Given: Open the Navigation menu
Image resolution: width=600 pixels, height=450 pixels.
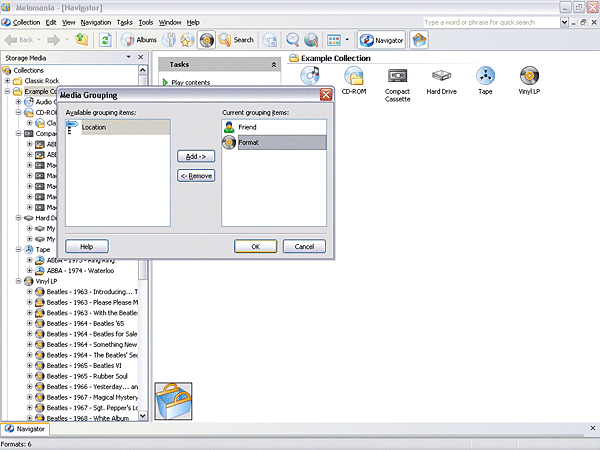Looking at the screenshot, I should (96, 22).
